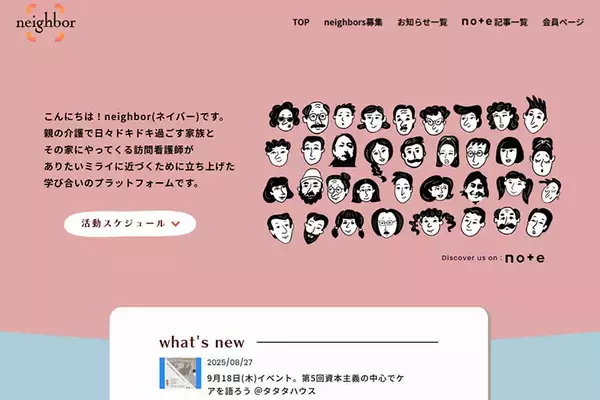Image resolution: width=600 pixels, height=400 pixels.
Task: Open the Discover us on note link
Action: [x=493, y=258]
